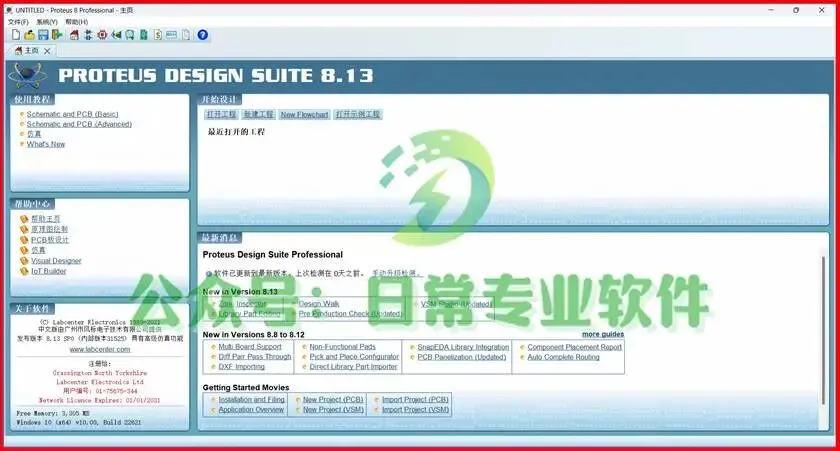Open PCB Layout via red chip icon
This screenshot has width=840, height=451.
coord(102,35)
